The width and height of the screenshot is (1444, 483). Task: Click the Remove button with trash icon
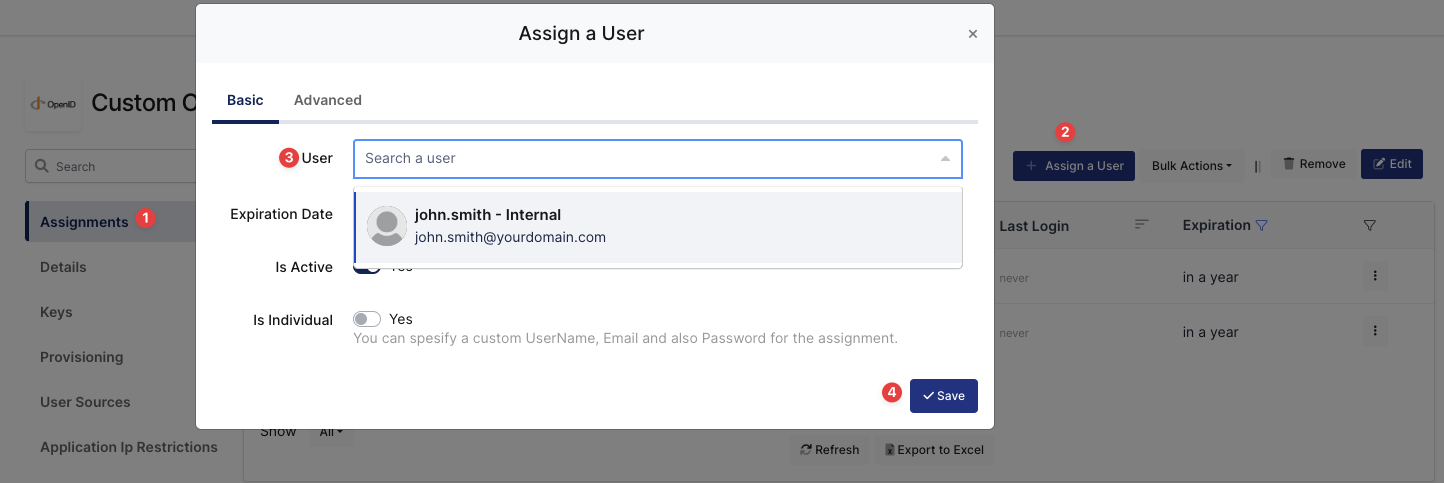1314,164
